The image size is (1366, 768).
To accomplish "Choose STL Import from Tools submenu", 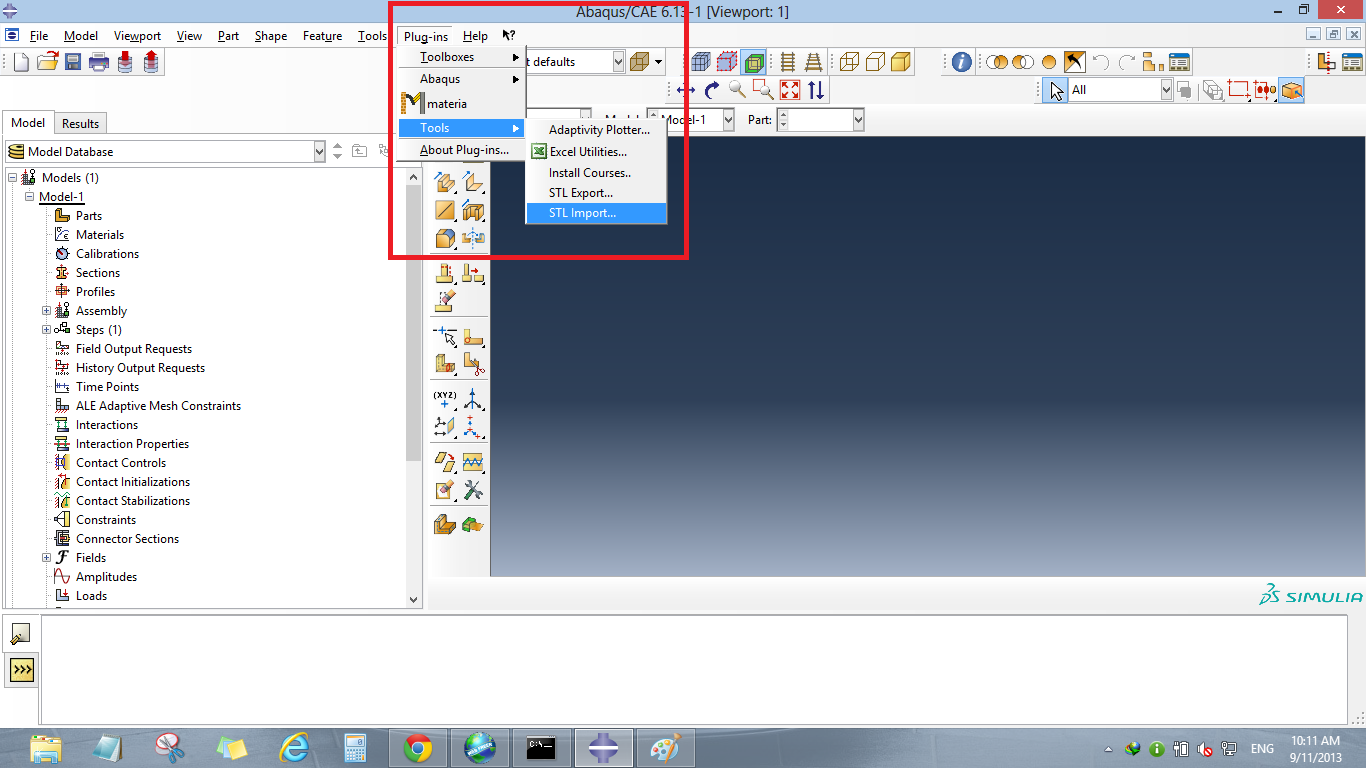I will pyautogui.click(x=596, y=213).
